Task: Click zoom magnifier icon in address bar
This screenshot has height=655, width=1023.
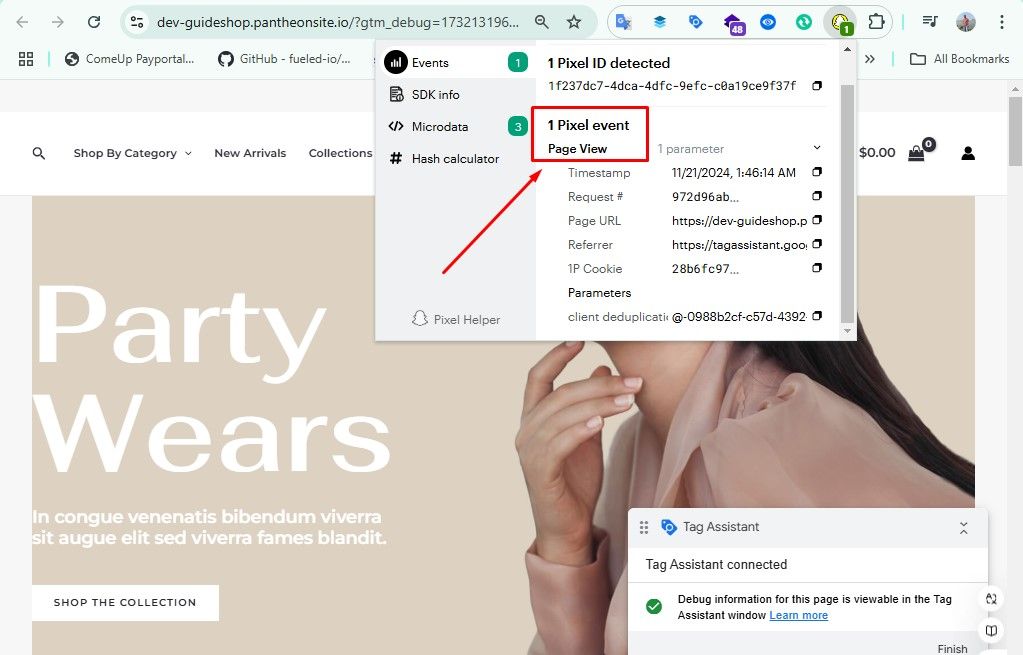Action: (542, 22)
